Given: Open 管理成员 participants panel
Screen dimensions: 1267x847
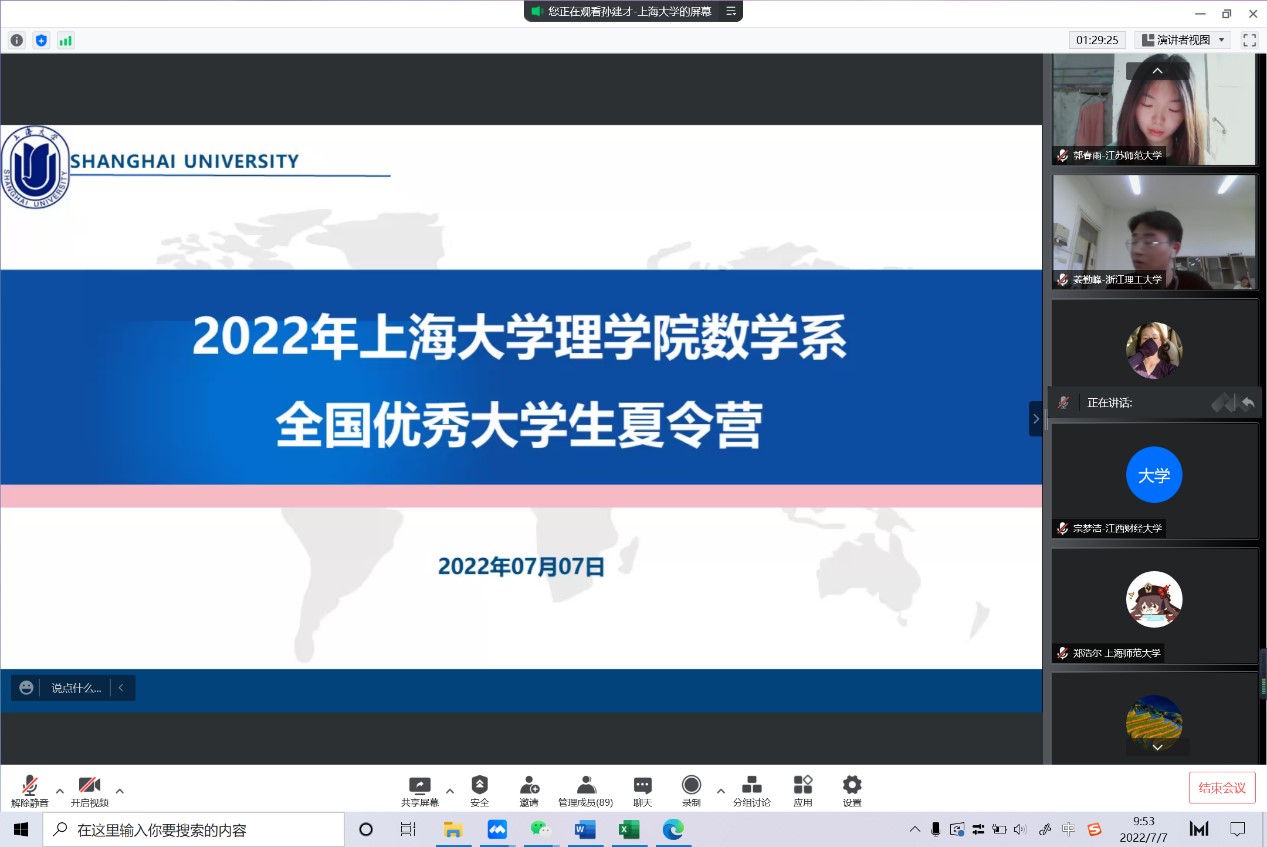Looking at the screenshot, I should coord(586,786).
